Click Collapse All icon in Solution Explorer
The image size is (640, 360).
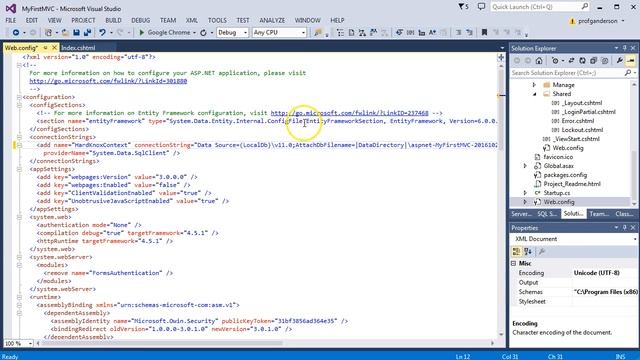(593, 60)
